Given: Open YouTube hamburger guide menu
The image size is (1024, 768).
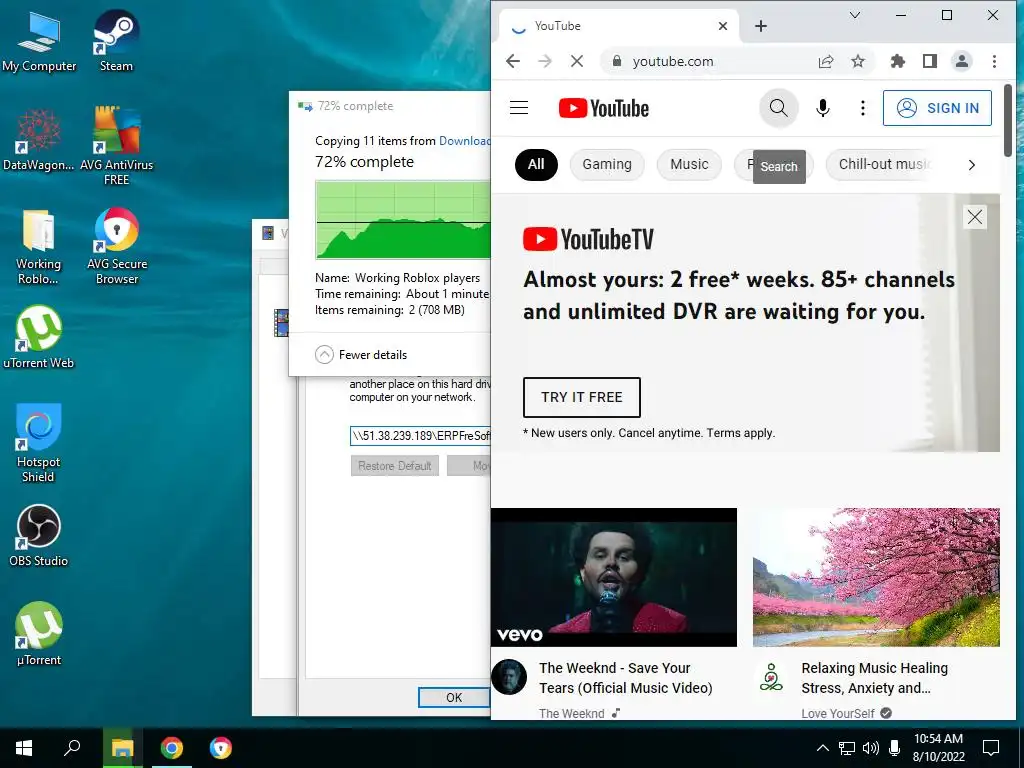Looking at the screenshot, I should coord(519,108).
